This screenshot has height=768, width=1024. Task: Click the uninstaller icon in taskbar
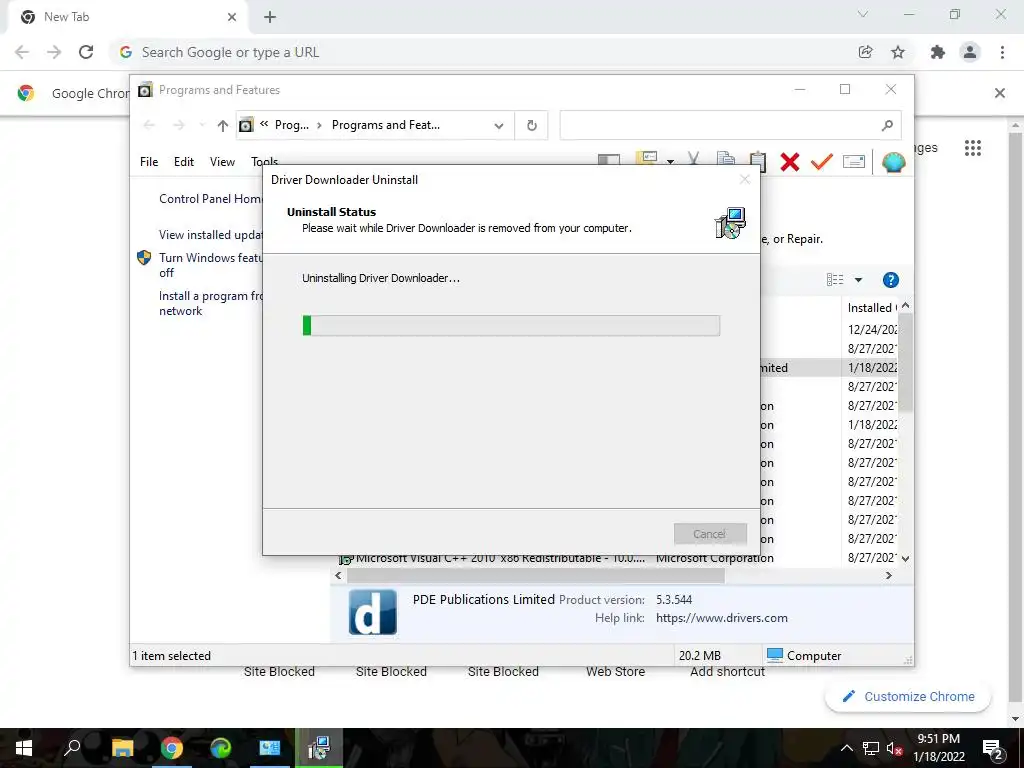click(x=319, y=748)
